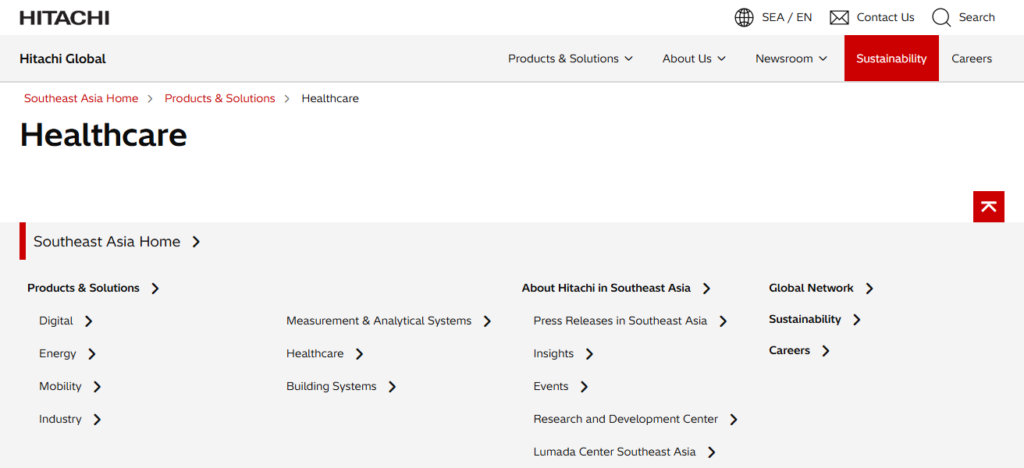Click the chevron beside Measurement & Analytical Systems

pyautogui.click(x=487, y=321)
